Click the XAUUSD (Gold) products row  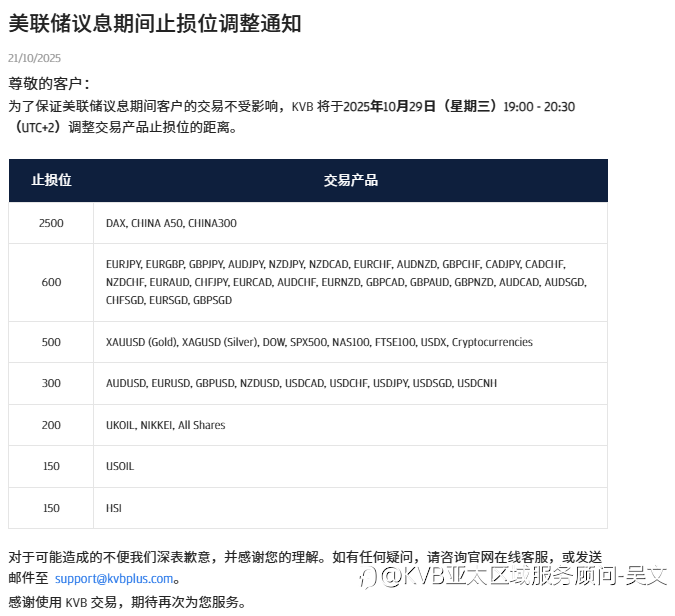pyautogui.click(x=350, y=342)
